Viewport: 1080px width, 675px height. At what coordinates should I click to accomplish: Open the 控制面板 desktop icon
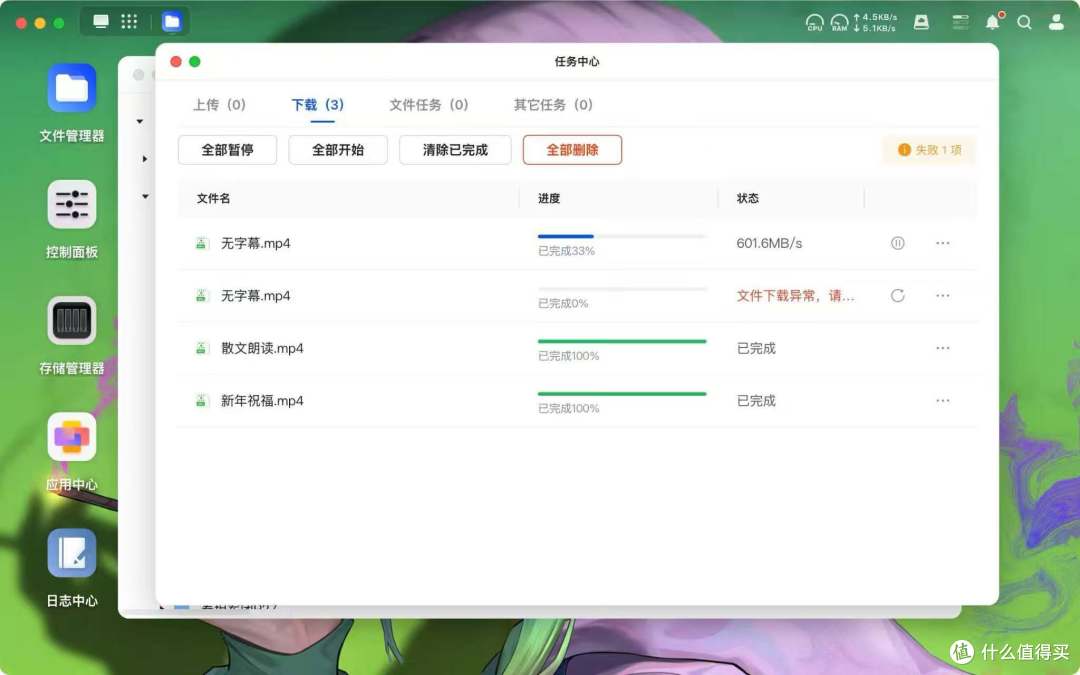pos(72,204)
